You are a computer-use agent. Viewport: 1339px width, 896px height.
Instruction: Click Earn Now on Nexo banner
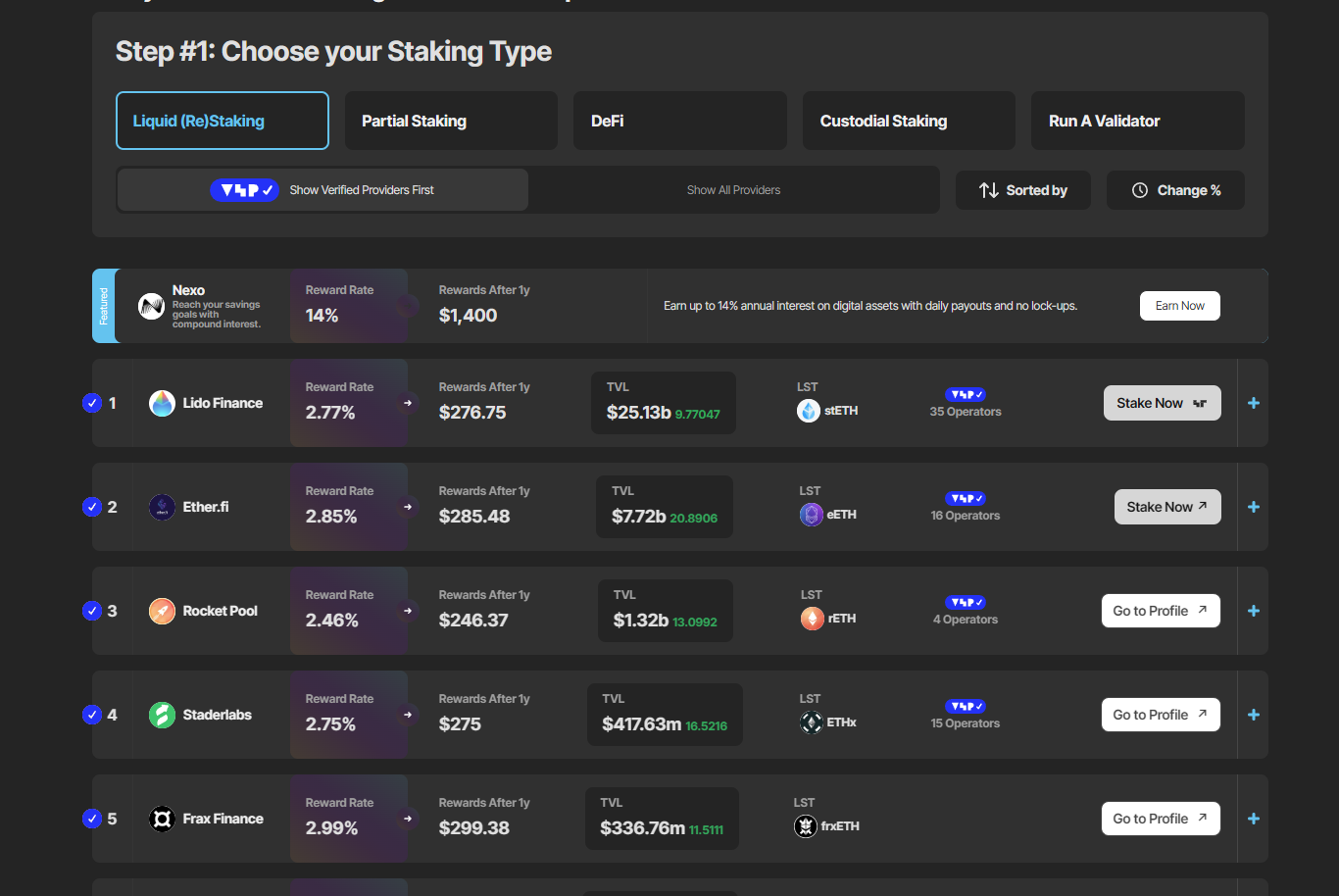pyautogui.click(x=1180, y=306)
